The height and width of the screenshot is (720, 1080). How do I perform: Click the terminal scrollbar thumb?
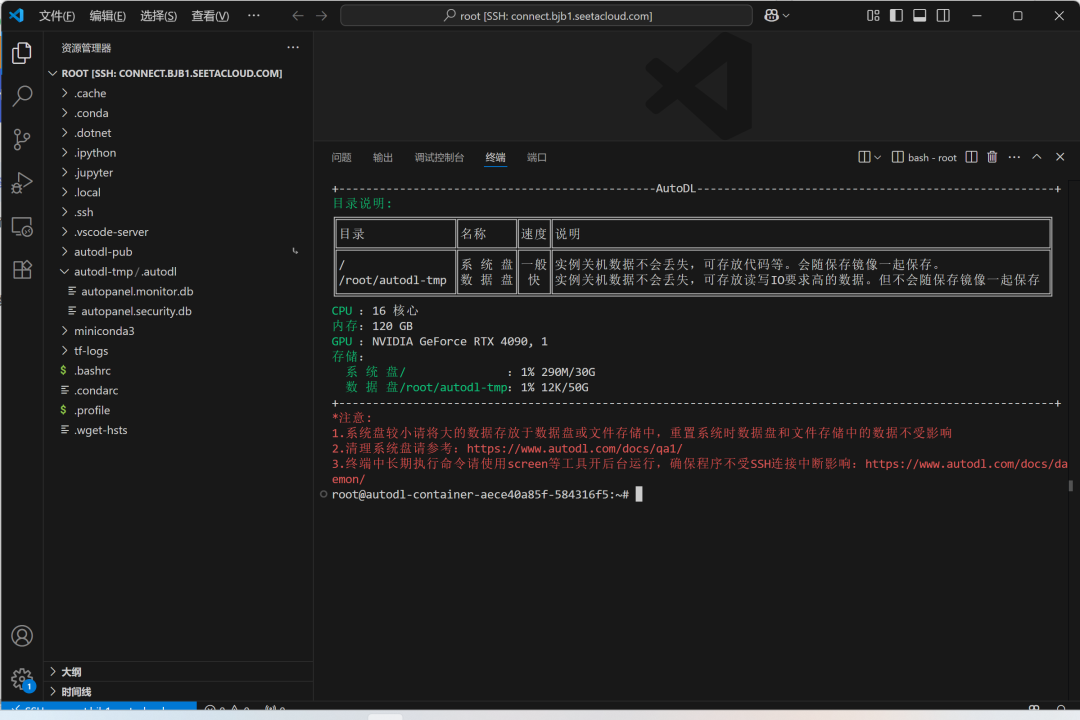tap(1070, 486)
